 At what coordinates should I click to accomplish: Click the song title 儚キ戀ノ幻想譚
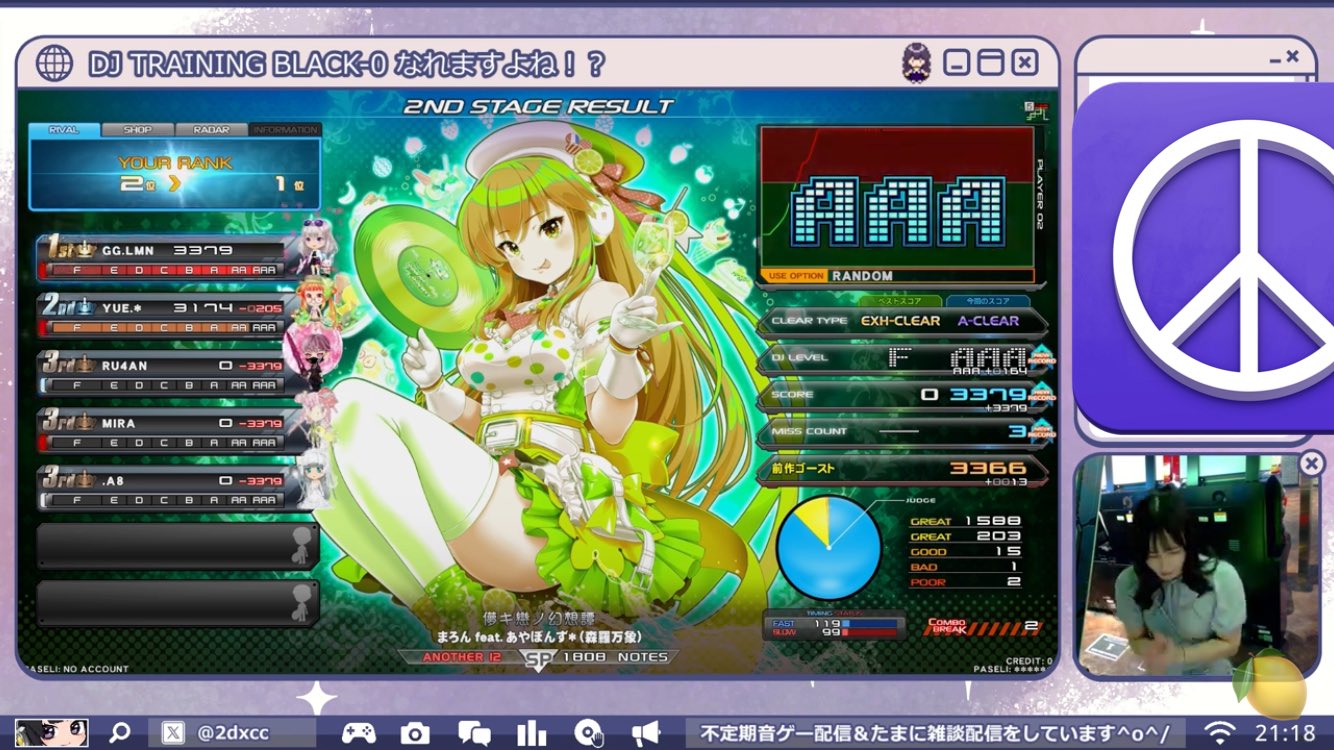pos(537,620)
